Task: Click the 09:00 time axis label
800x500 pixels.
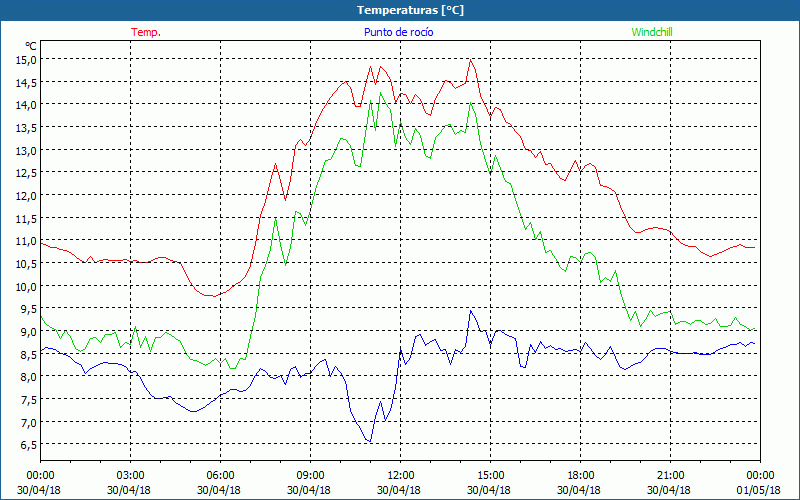Action: click(310, 476)
